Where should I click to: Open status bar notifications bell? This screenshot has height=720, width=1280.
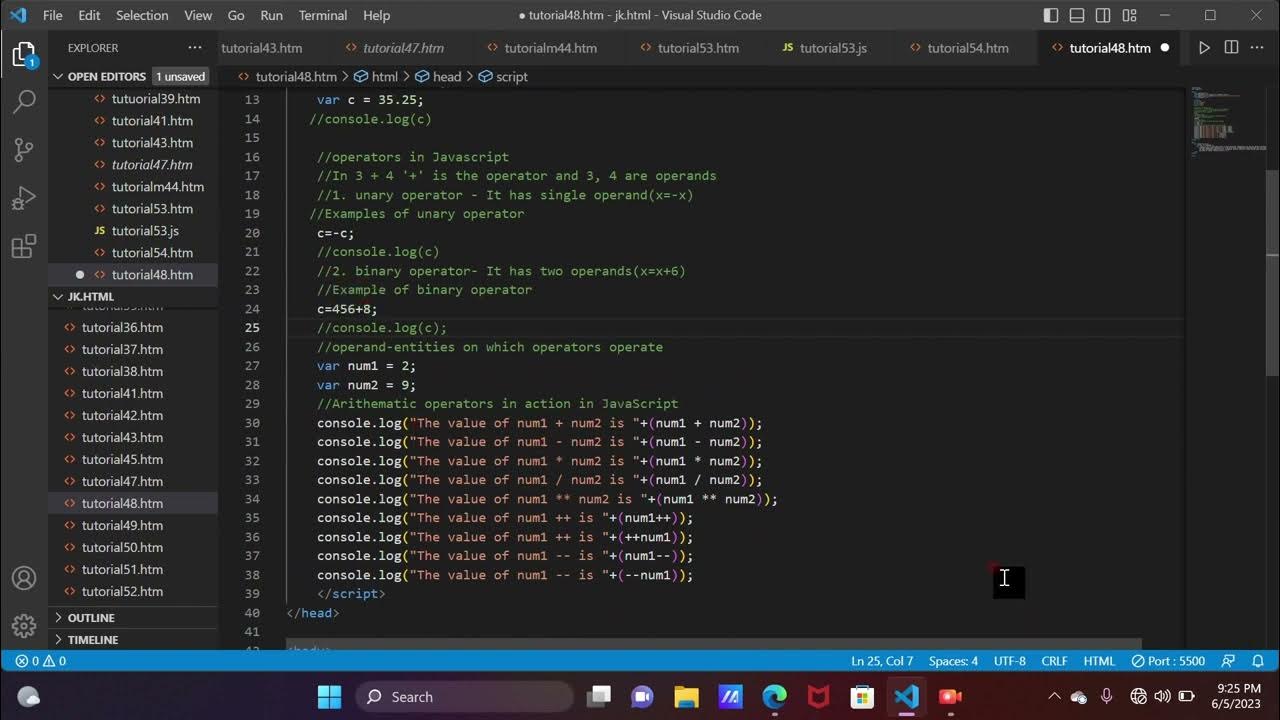point(1258,661)
